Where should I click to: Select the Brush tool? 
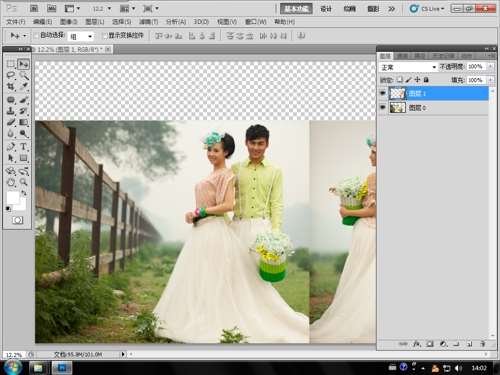coord(23,99)
